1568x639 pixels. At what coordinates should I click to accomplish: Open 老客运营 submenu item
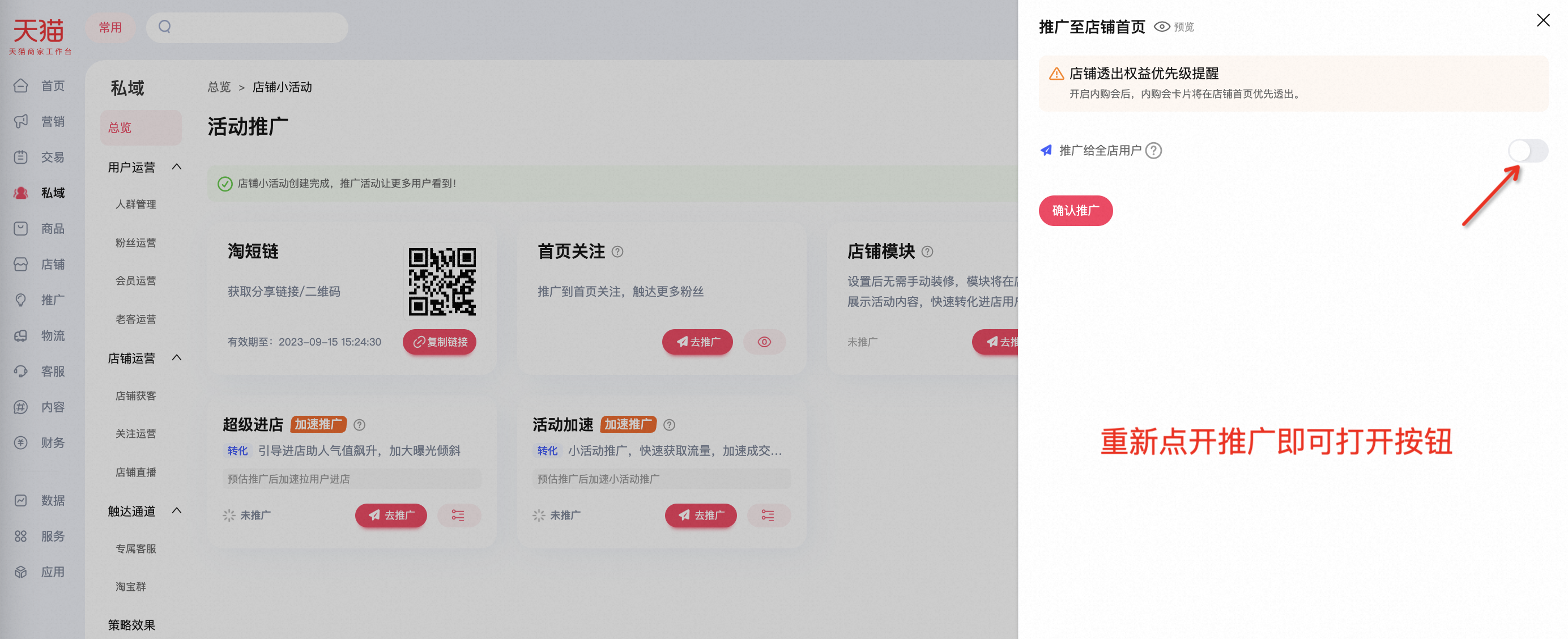[x=136, y=320]
